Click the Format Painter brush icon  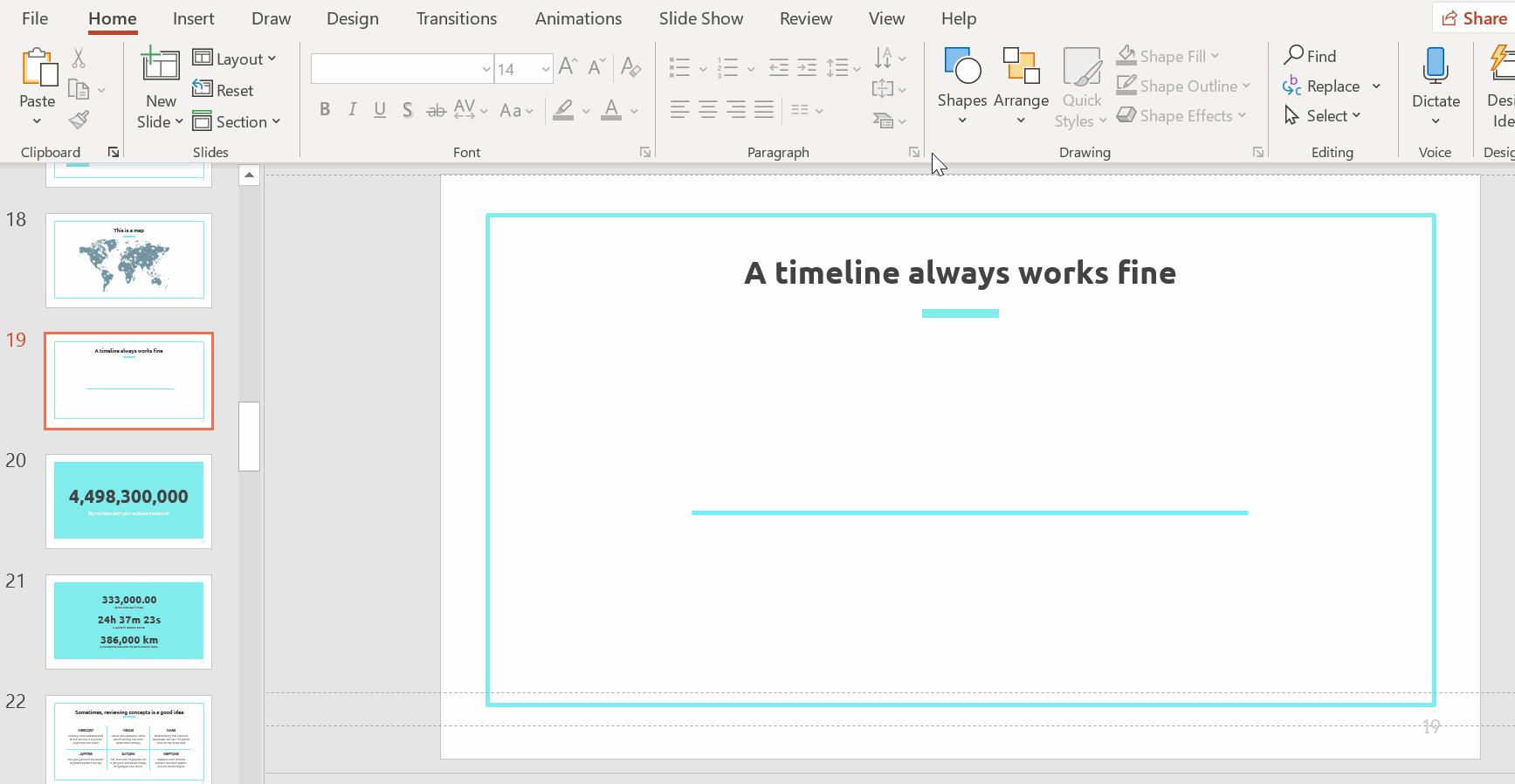(79, 120)
